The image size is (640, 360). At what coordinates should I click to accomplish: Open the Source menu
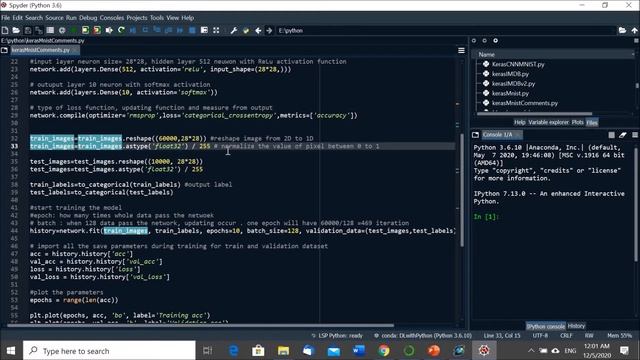54,18
